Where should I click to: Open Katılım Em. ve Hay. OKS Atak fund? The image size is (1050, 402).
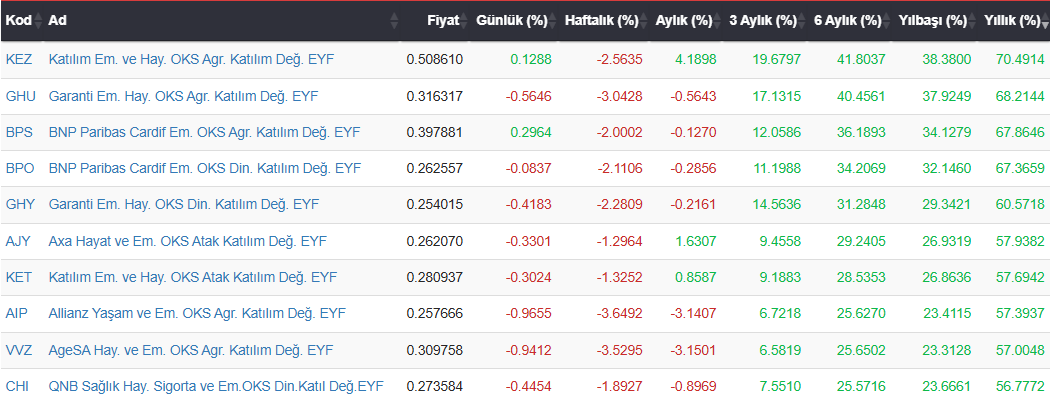[193, 277]
